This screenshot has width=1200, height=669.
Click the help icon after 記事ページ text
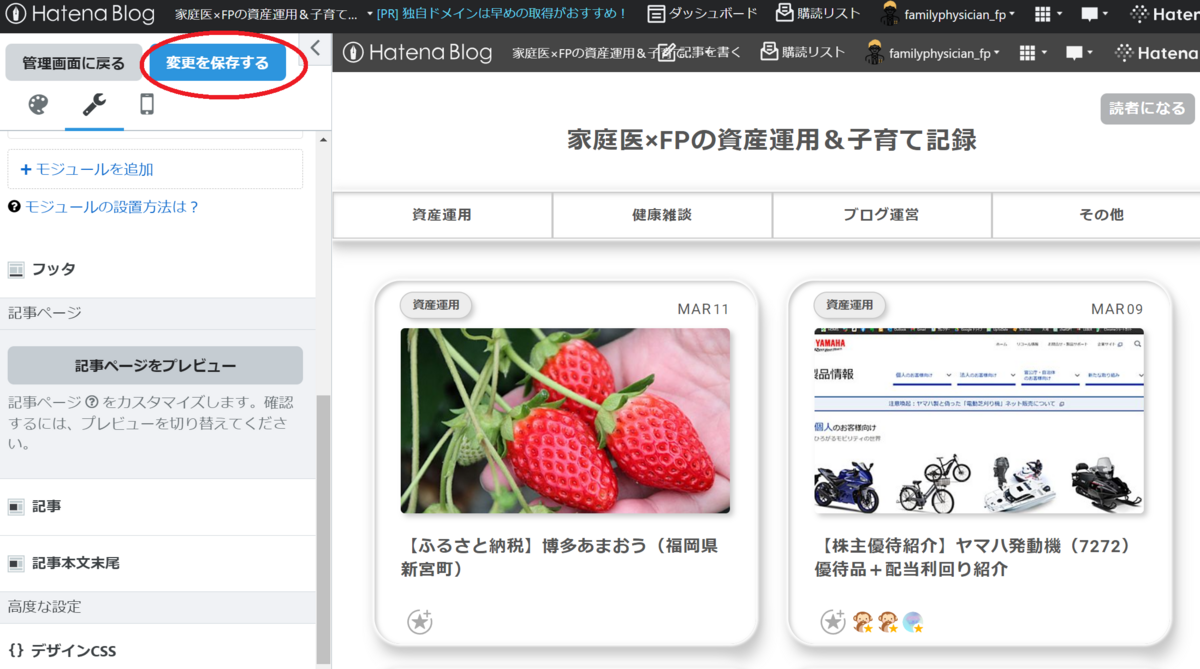pyautogui.click(x=91, y=402)
